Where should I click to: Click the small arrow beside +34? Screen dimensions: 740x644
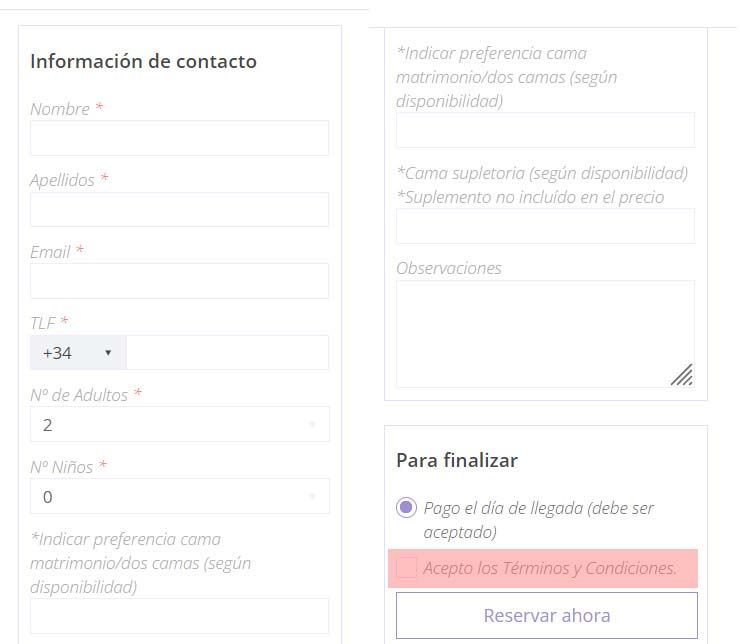108,353
